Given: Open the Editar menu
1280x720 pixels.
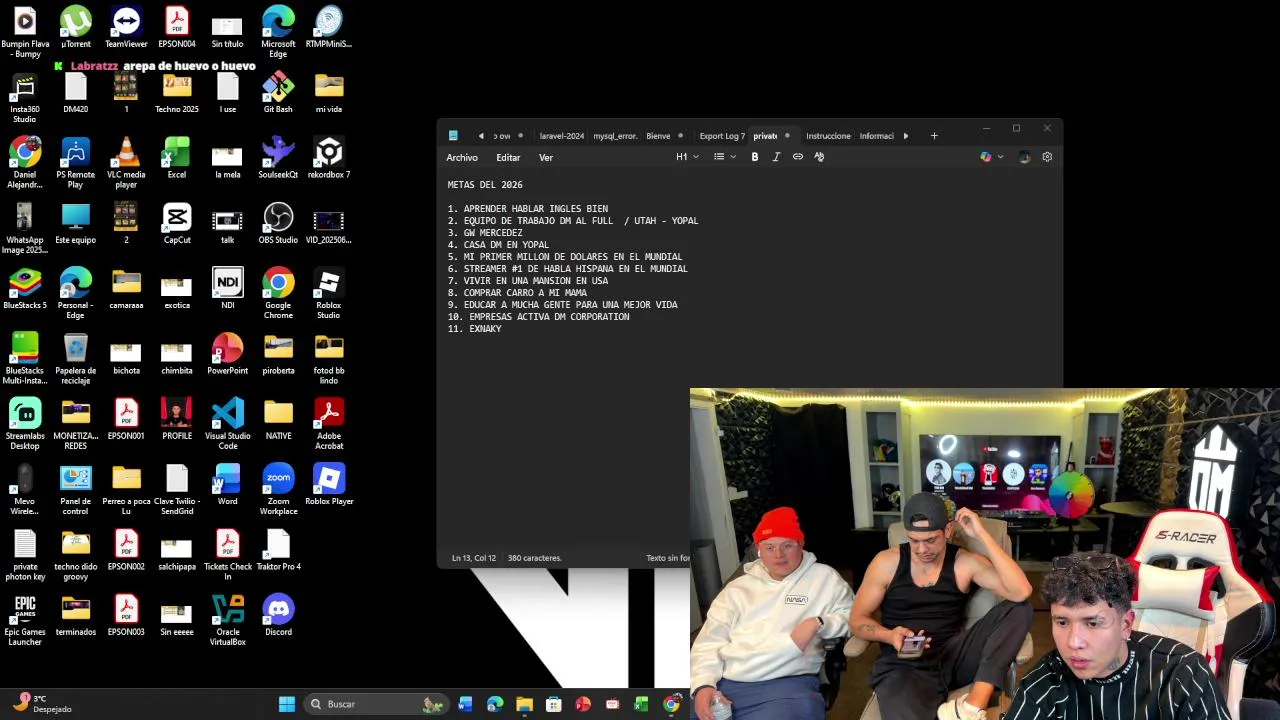Looking at the screenshot, I should click(x=508, y=158).
